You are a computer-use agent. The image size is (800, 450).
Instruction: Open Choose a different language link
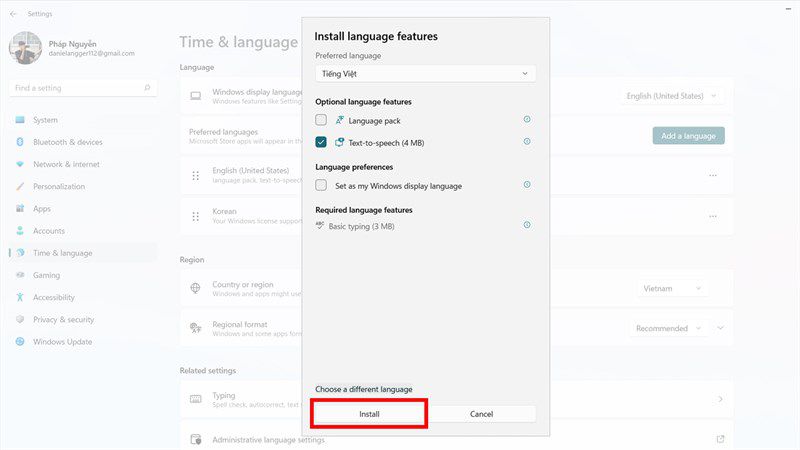pyautogui.click(x=364, y=389)
